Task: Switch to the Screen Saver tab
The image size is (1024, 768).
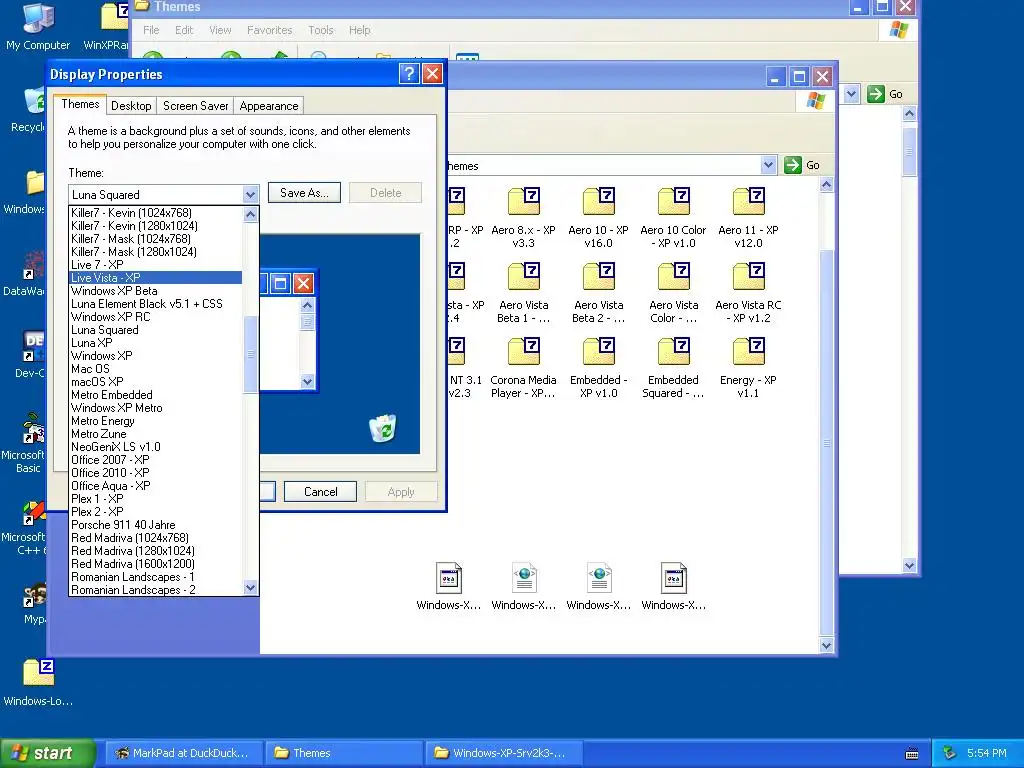Action: [x=195, y=106]
